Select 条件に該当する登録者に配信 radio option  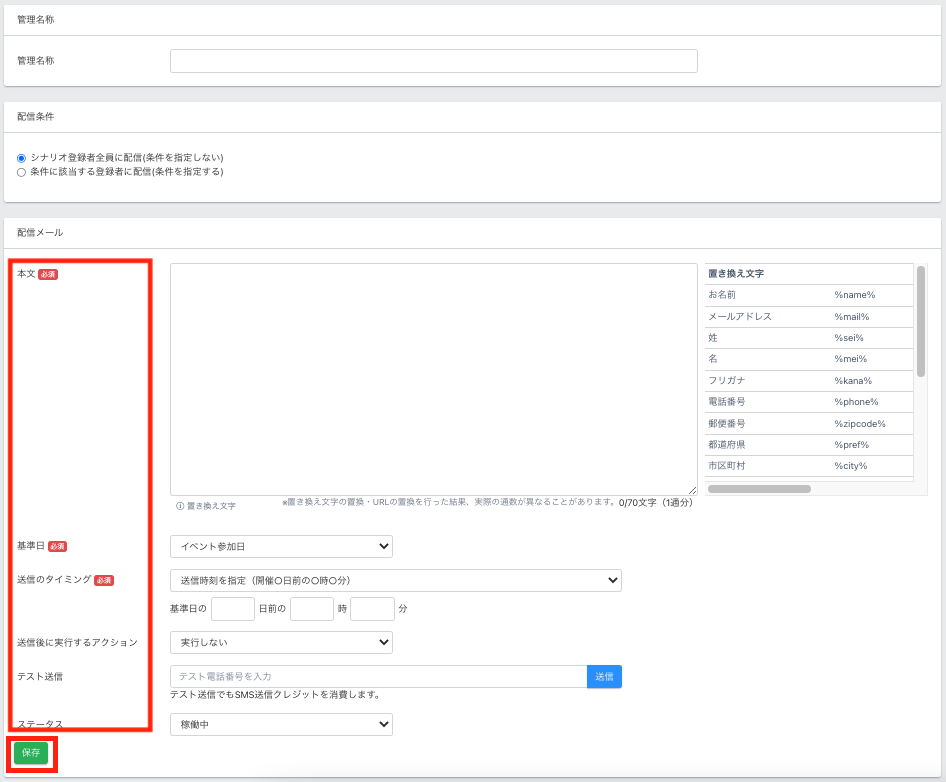pos(21,172)
